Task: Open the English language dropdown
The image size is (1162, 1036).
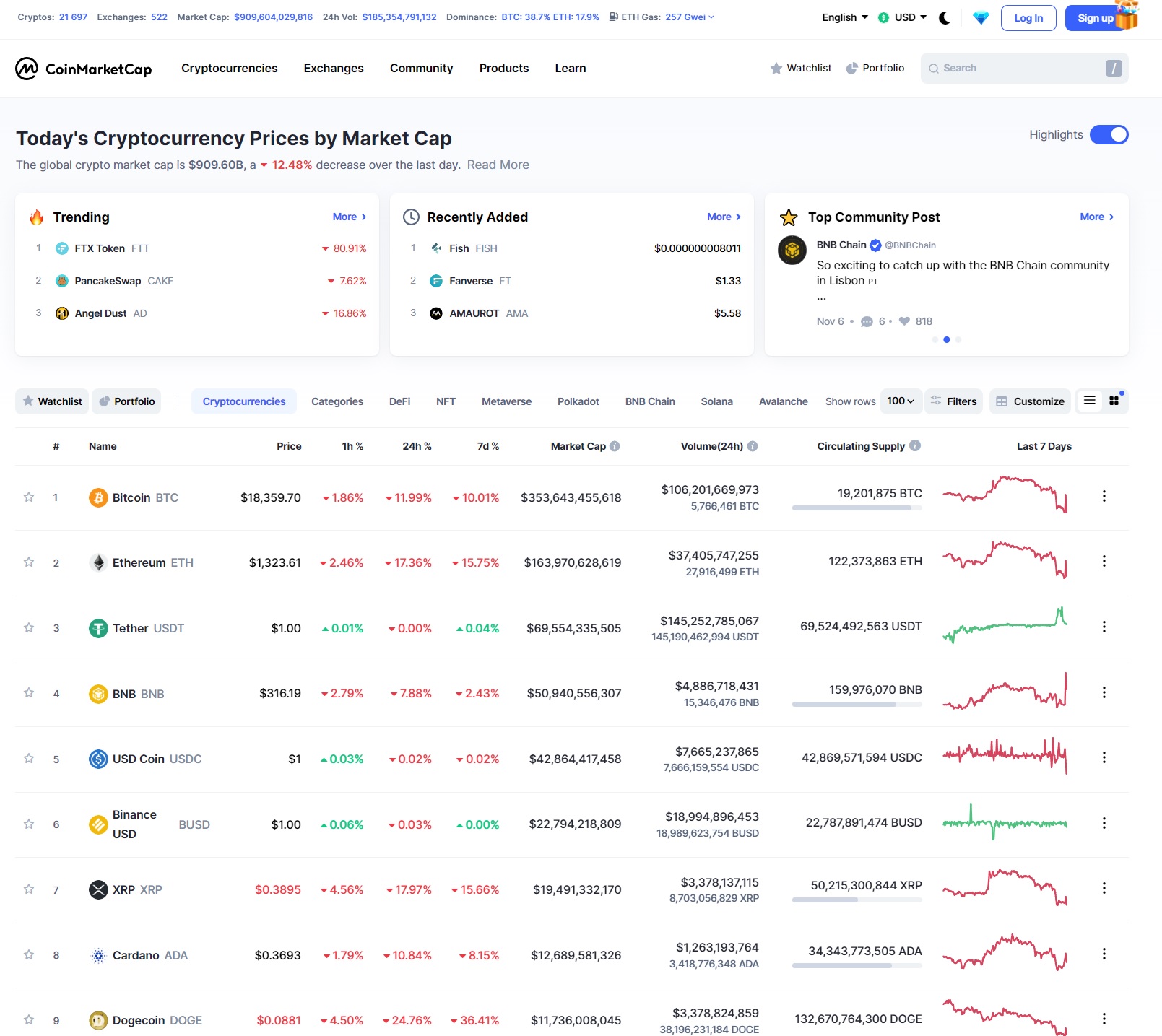Action: [845, 17]
